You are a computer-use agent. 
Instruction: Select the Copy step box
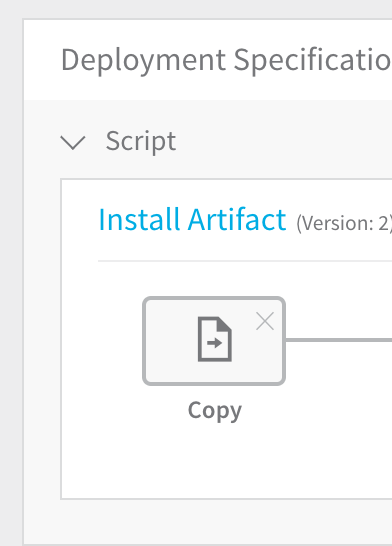[x=214, y=341]
